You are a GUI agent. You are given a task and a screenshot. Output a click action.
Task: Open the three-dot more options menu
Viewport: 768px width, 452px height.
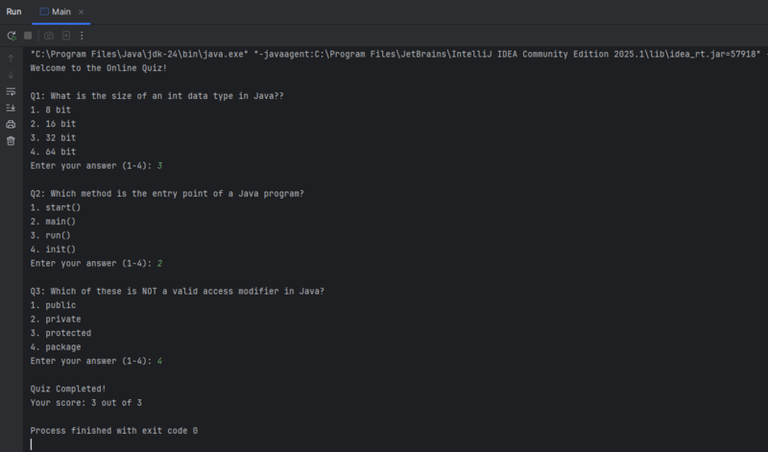(81, 36)
